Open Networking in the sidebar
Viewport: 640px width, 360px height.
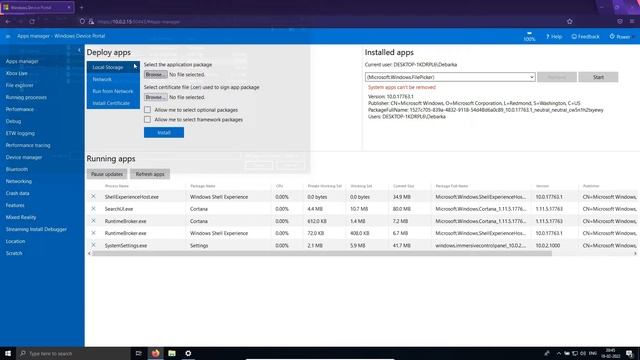point(19,181)
